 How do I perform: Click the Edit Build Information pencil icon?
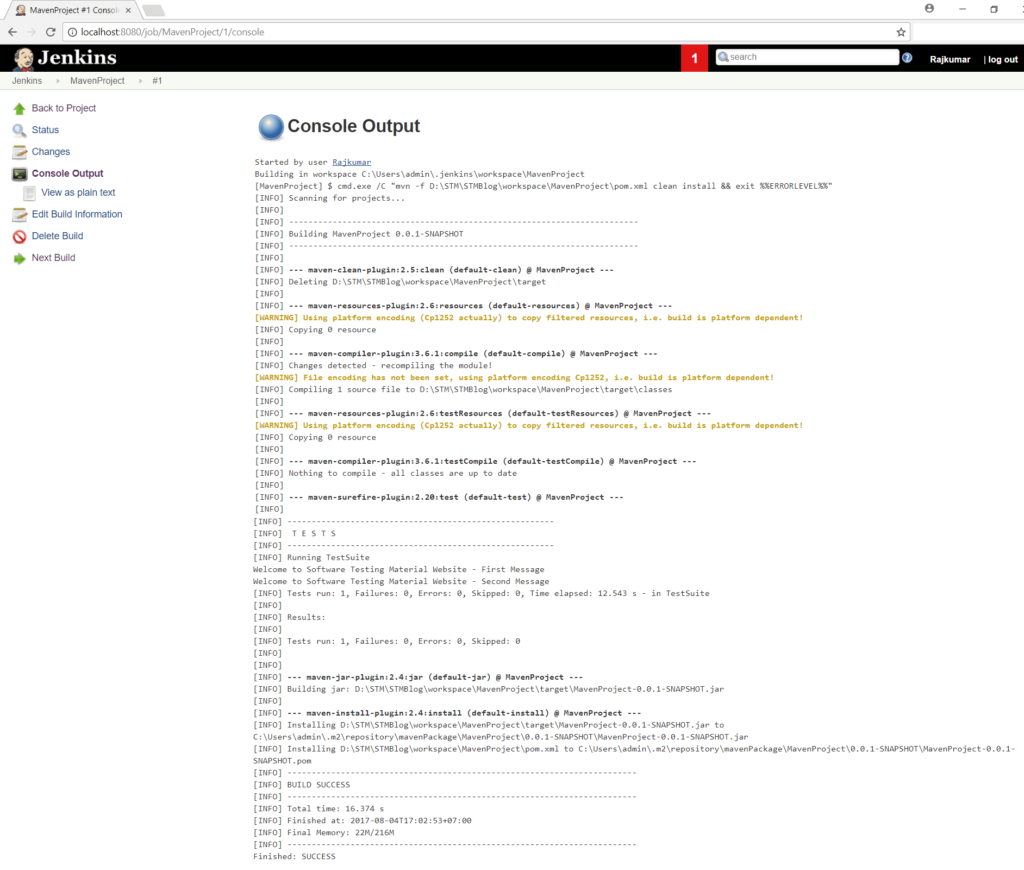click(x=18, y=214)
